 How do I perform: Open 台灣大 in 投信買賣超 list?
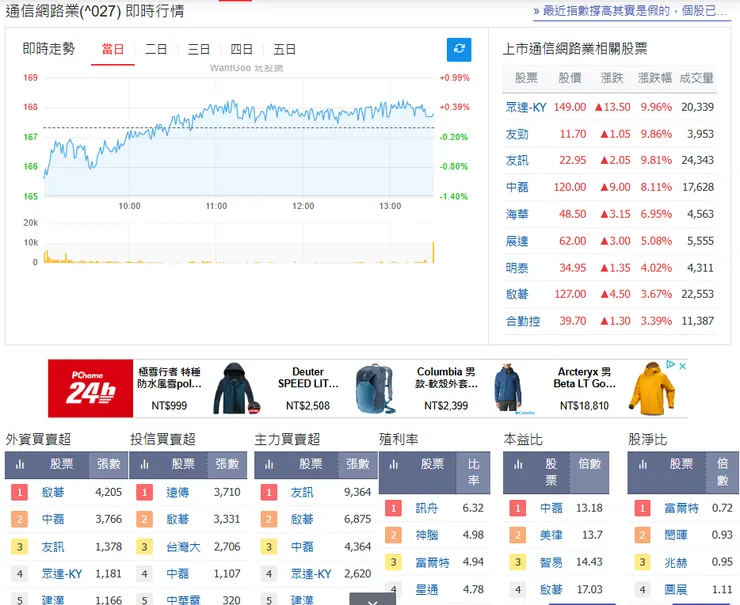pyautogui.click(x=183, y=547)
